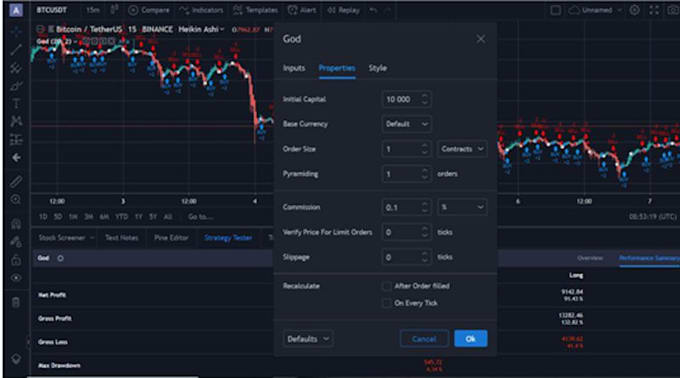This screenshot has width=680, height=378.
Task: Switch to the Performance Summary view
Action: (x=649, y=258)
